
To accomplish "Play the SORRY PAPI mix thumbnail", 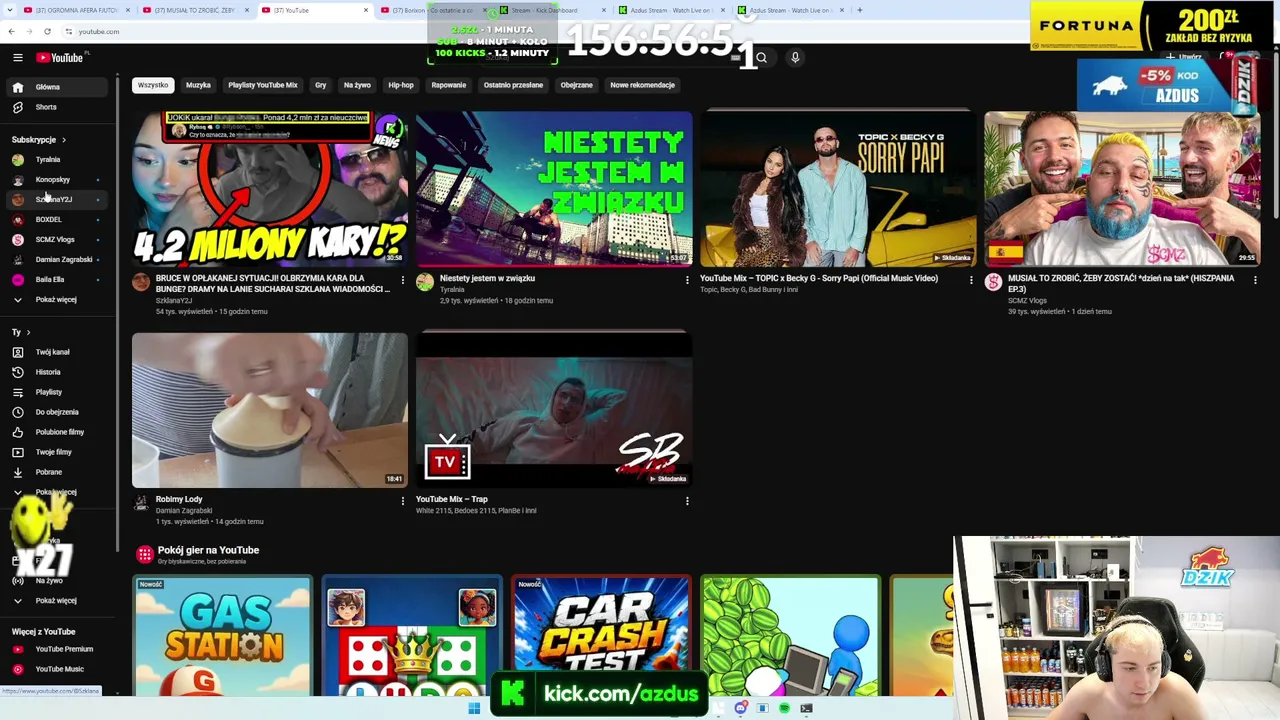I will click(838, 188).
